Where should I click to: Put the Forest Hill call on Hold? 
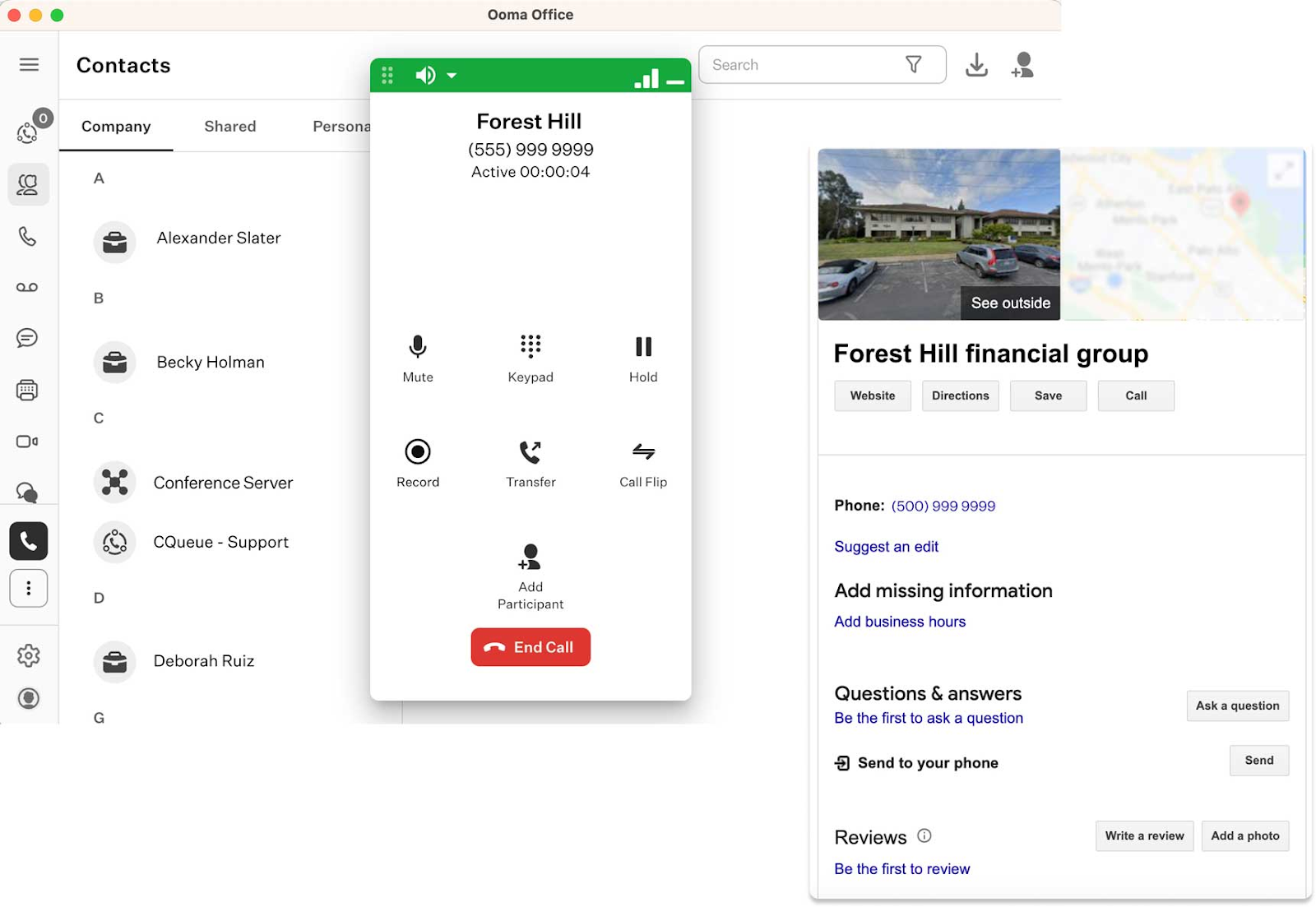pos(643,359)
